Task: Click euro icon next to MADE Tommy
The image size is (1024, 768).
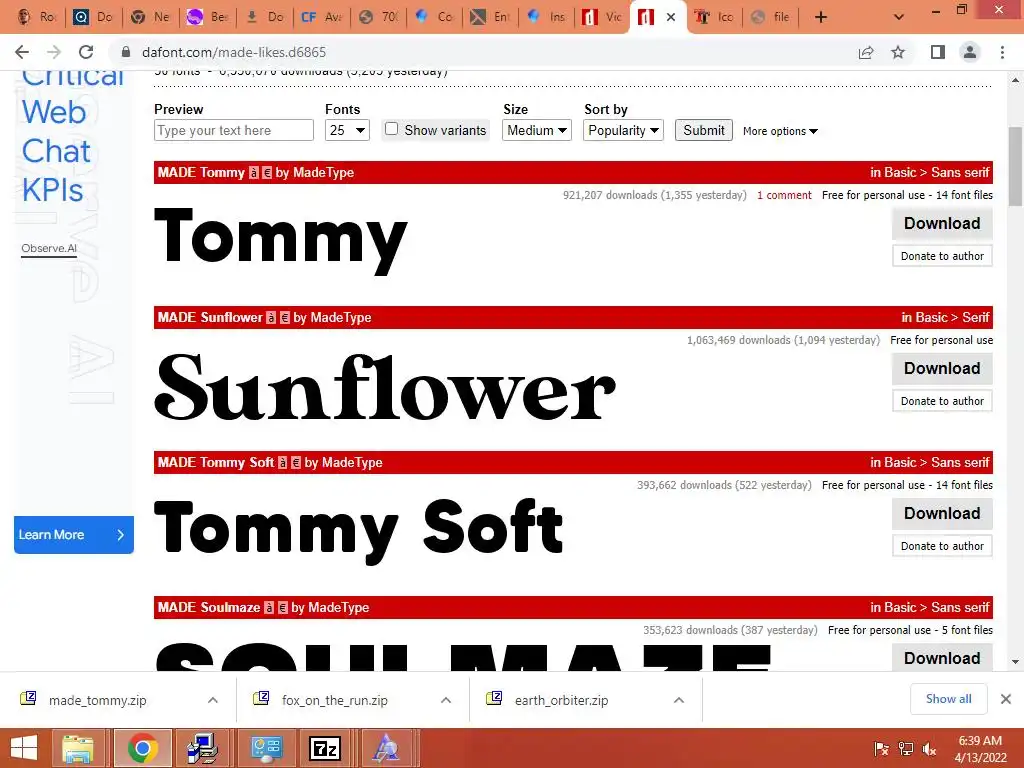Action: tap(266, 173)
